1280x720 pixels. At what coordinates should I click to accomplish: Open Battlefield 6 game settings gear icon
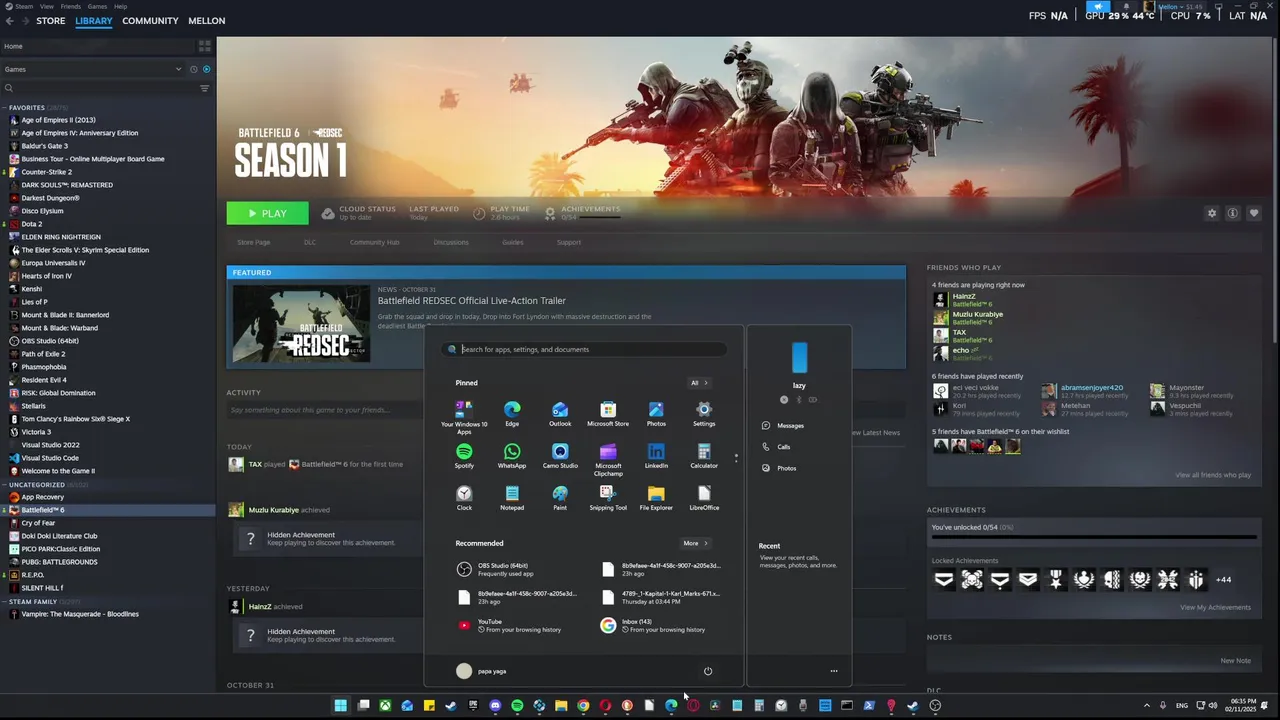pos(1212,213)
